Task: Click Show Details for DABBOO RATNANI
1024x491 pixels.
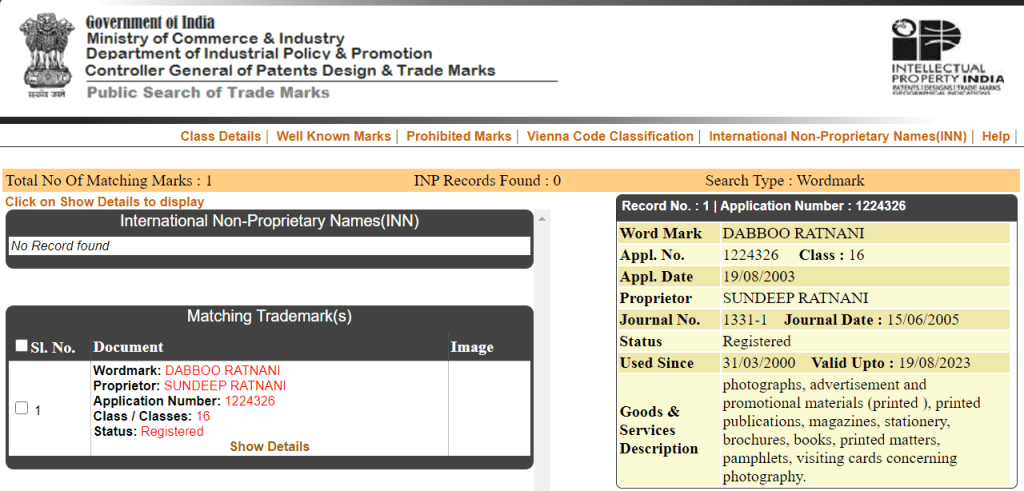Action: pyautogui.click(x=269, y=446)
